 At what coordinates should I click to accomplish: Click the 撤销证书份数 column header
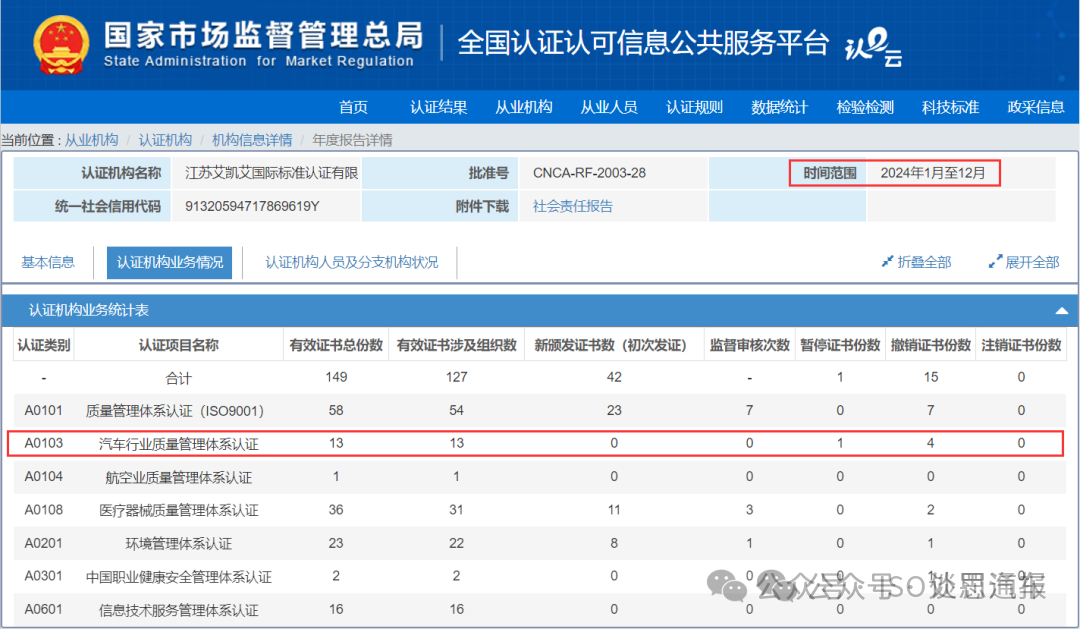[x=931, y=345]
